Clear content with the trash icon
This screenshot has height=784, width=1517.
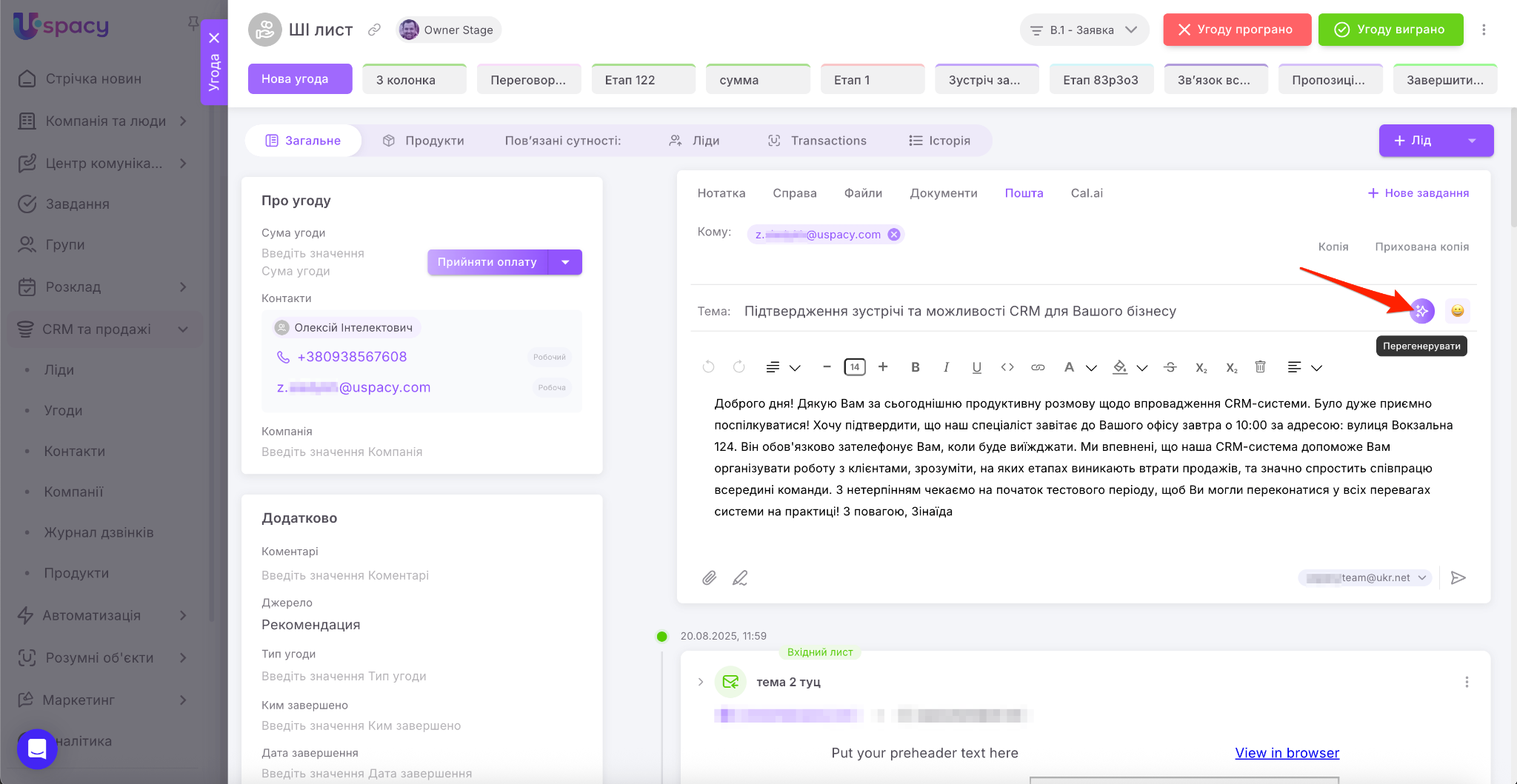1260,367
